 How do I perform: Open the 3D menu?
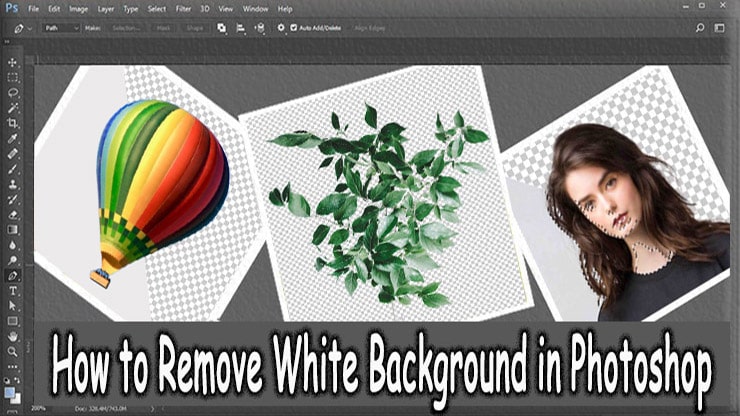click(x=205, y=8)
